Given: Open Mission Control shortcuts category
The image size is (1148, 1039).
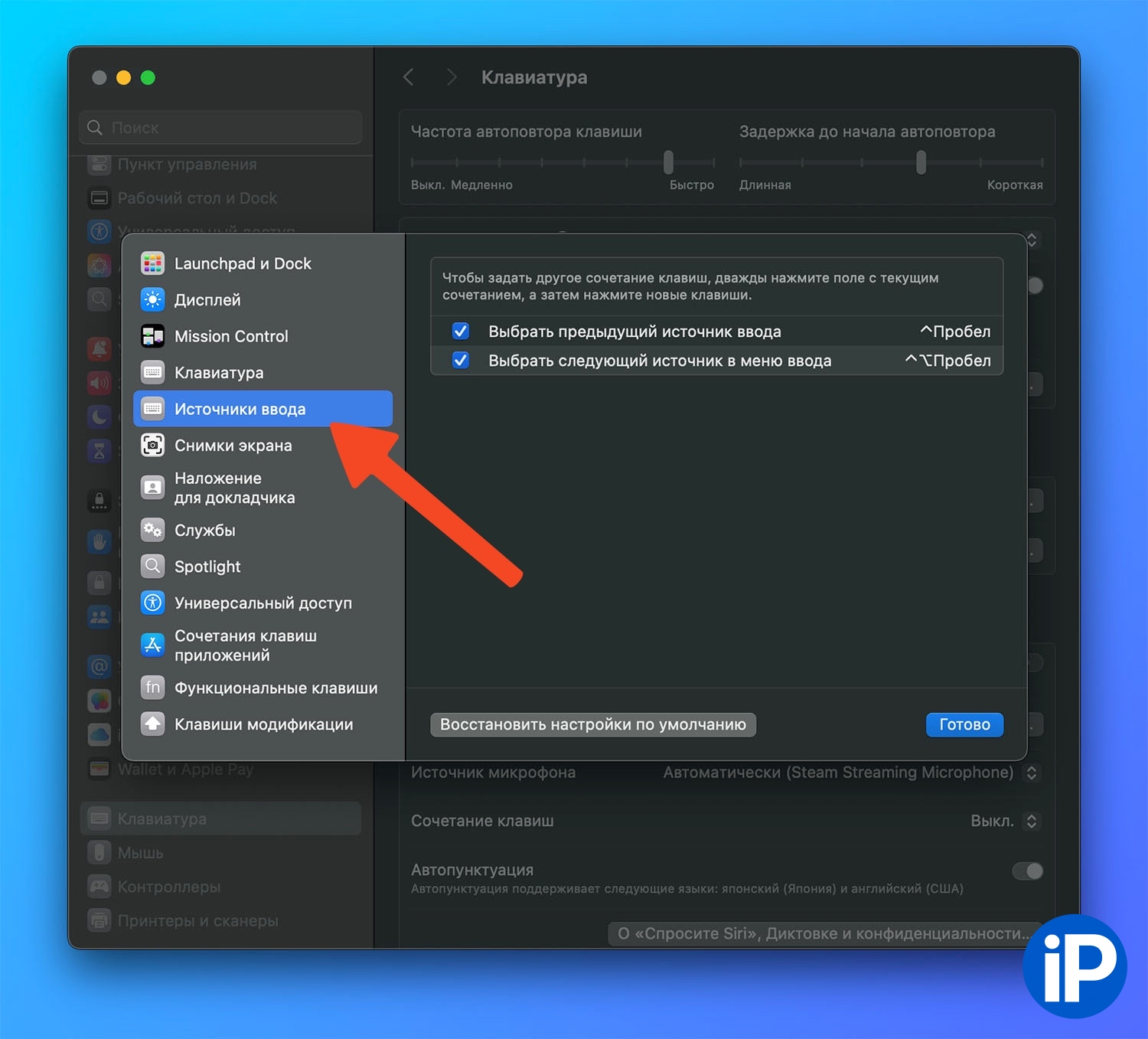Looking at the screenshot, I should 263,336.
